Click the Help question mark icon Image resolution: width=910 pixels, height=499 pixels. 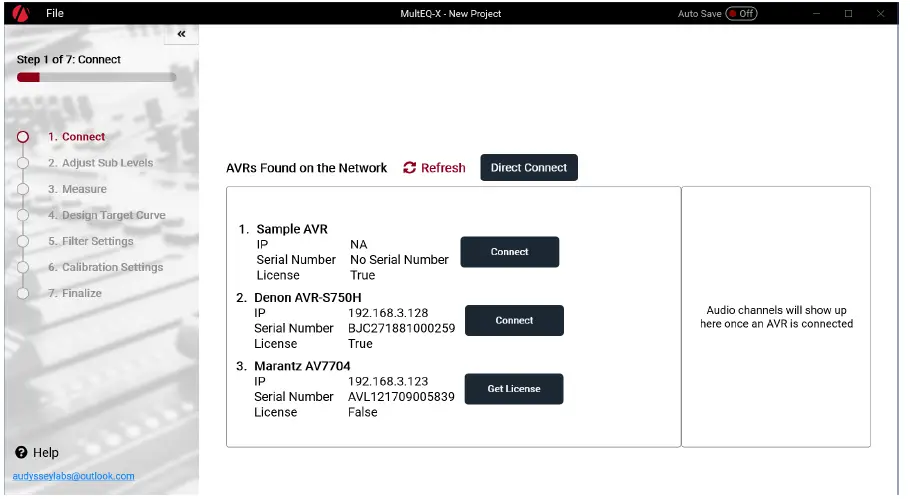pyautogui.click(x=21, y=453)
